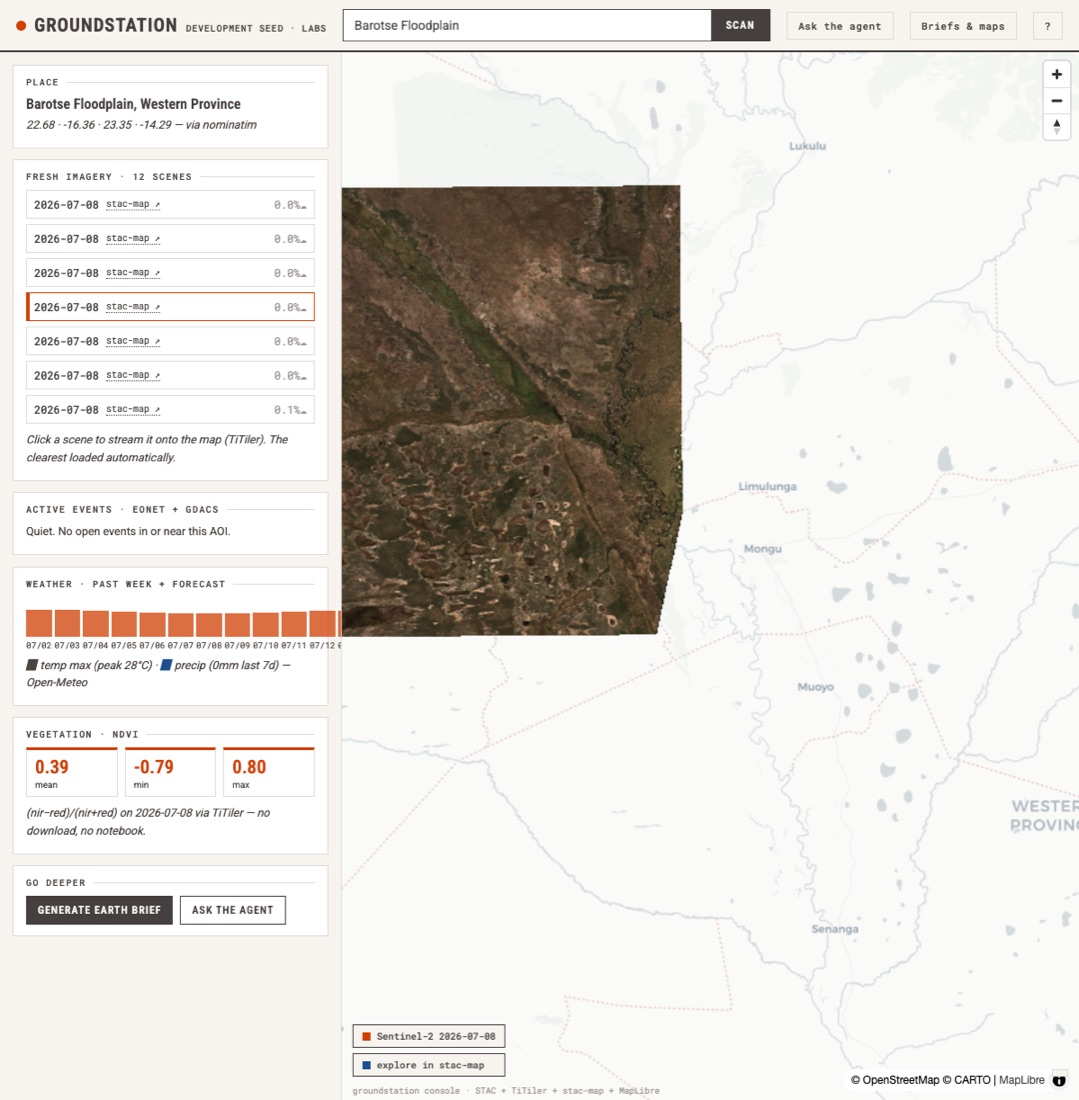
Task: Zoom in on the map
Action: 1057,74
